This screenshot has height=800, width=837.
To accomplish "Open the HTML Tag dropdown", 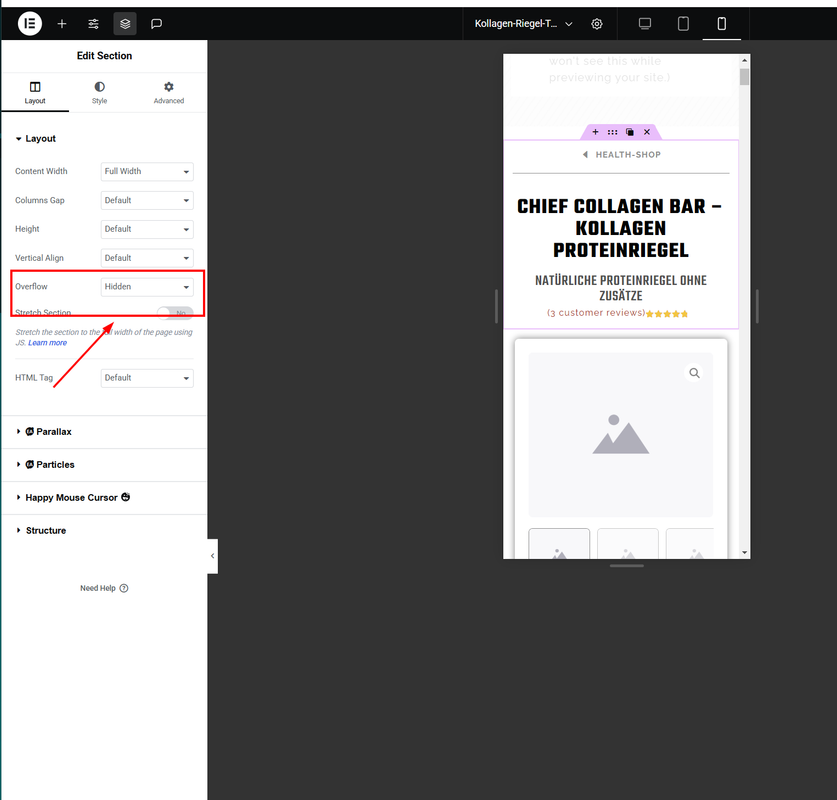I will [x=147, y=378].
